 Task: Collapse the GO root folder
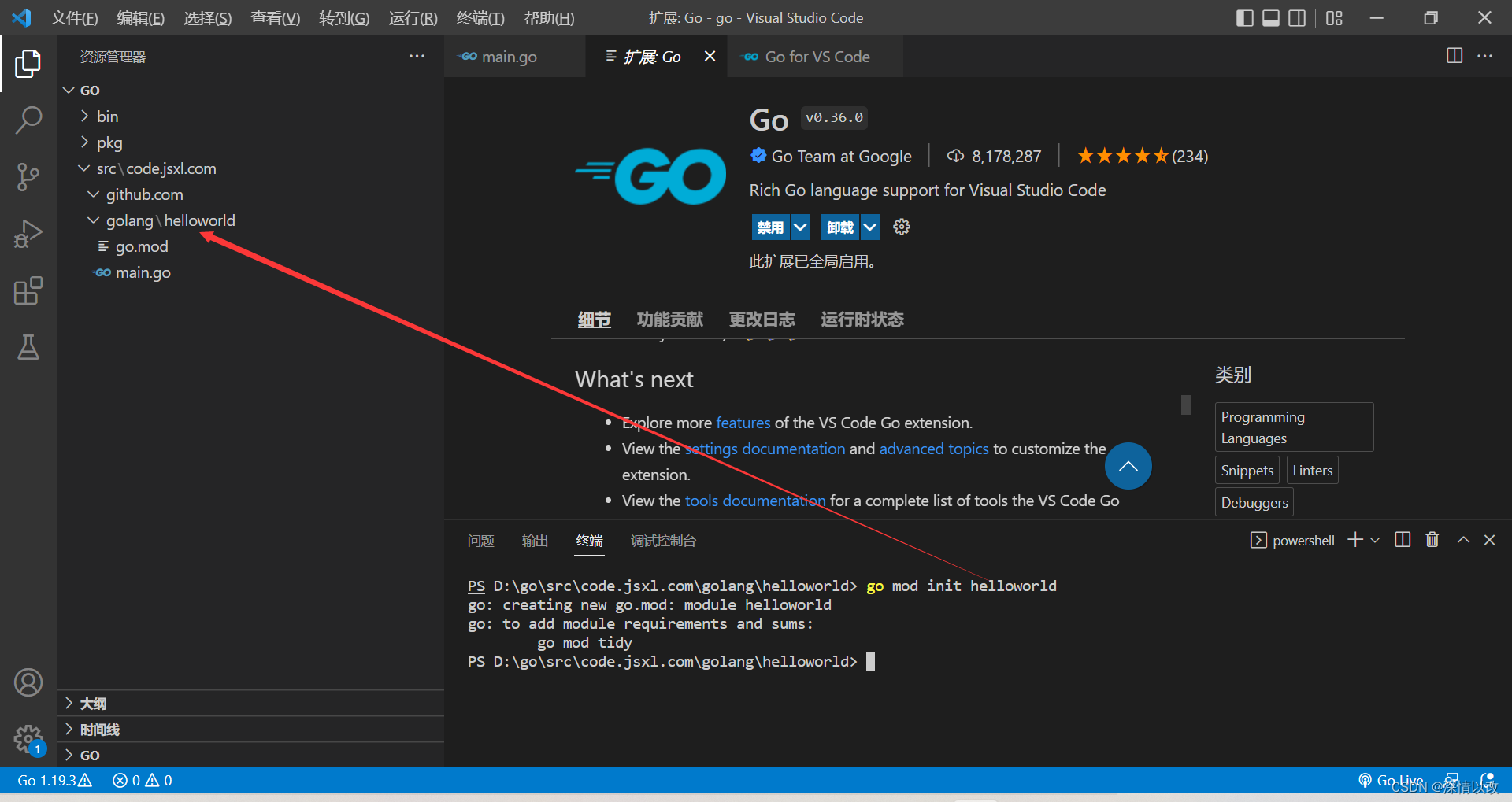pos(250,91)
